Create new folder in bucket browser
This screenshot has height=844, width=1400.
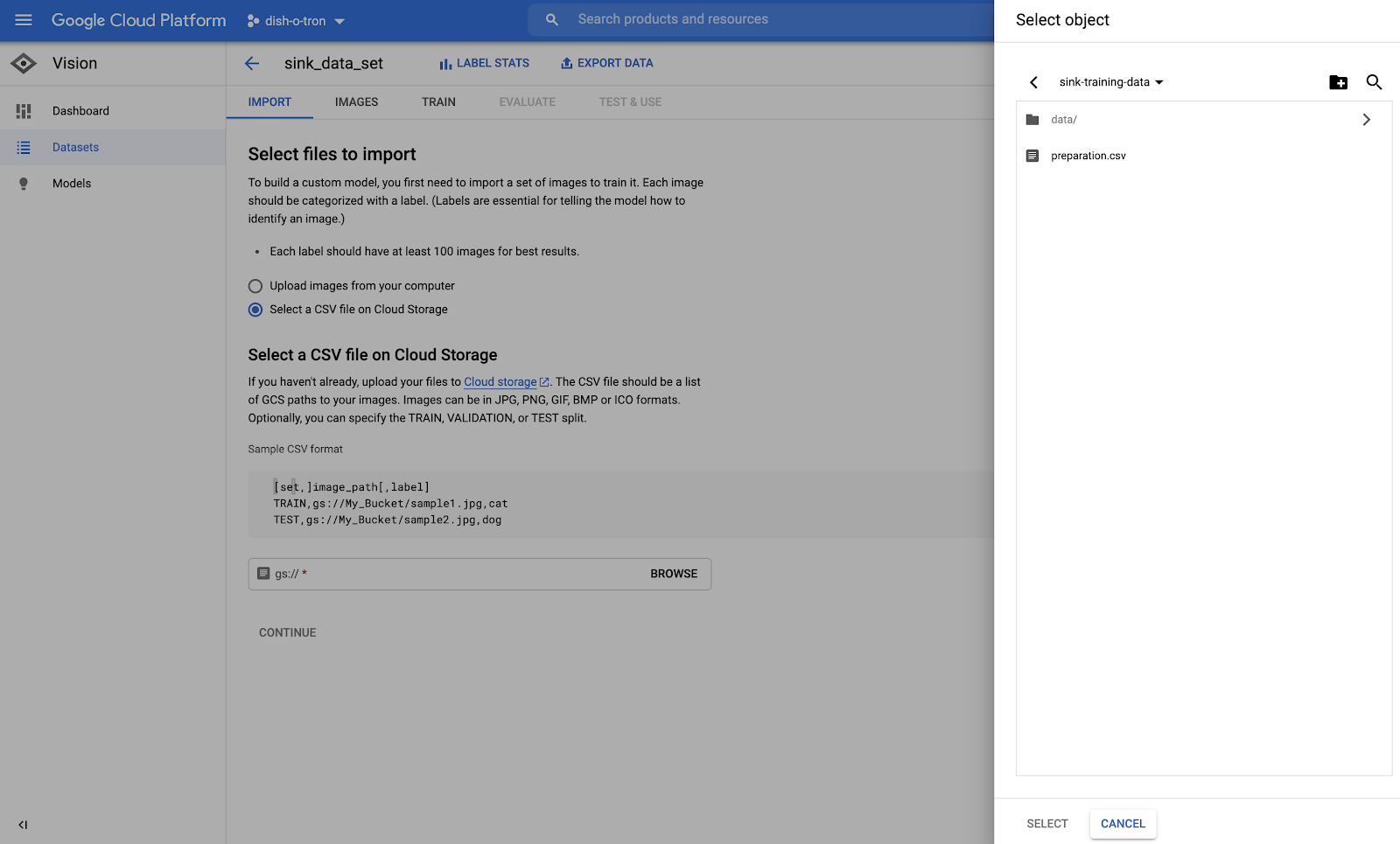point(1338,82)
